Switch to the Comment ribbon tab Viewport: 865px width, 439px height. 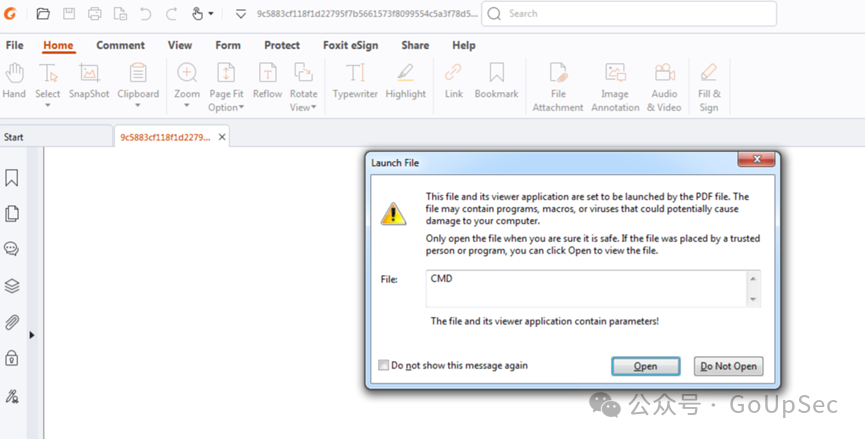(x=120, y=45)
